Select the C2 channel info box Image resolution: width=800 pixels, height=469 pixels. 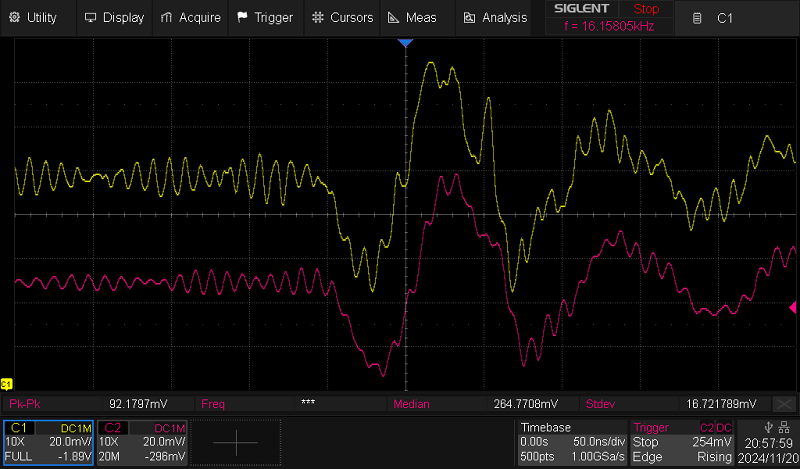(x=141, y=441)
